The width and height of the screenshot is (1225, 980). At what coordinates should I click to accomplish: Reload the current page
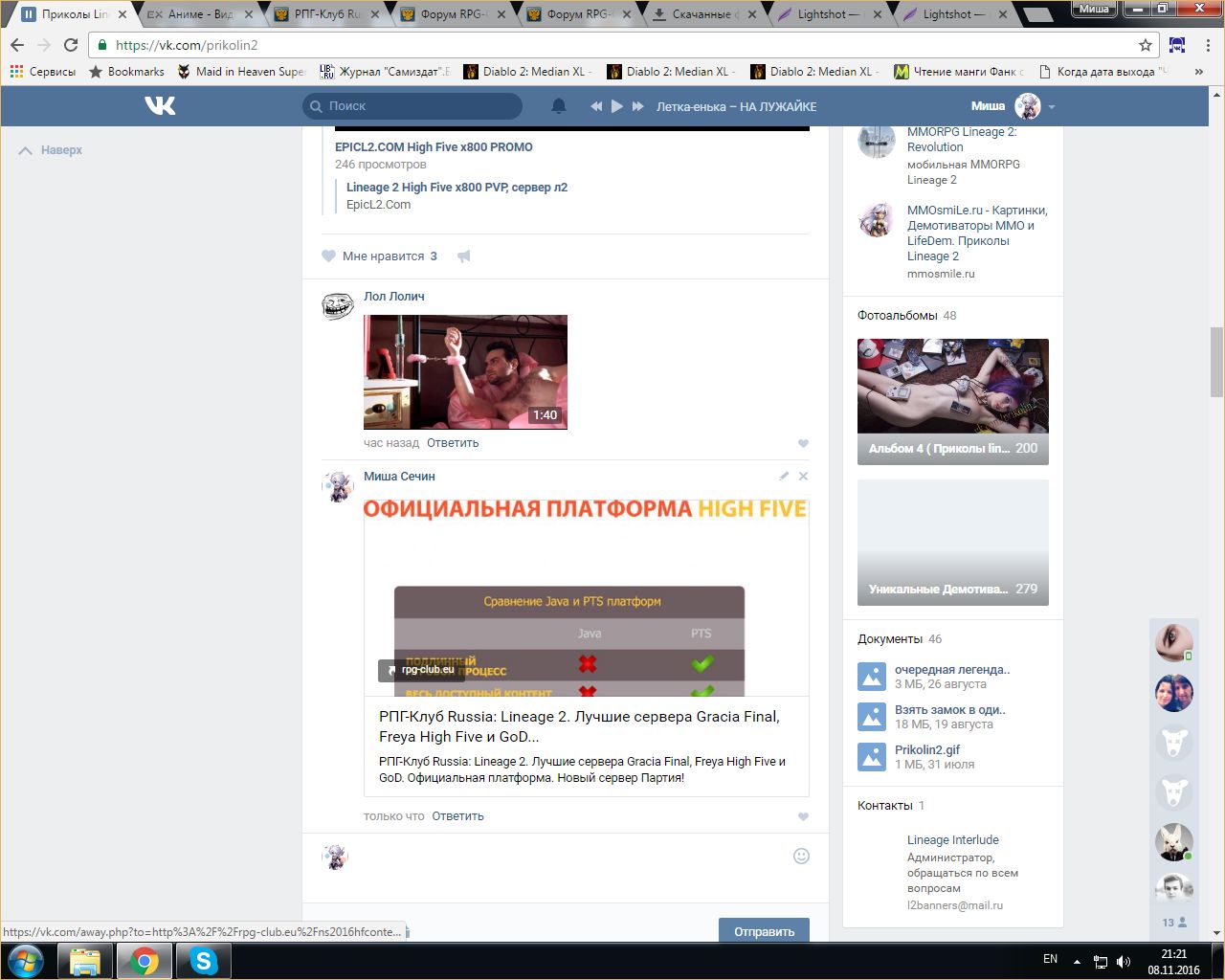point(71,45)
